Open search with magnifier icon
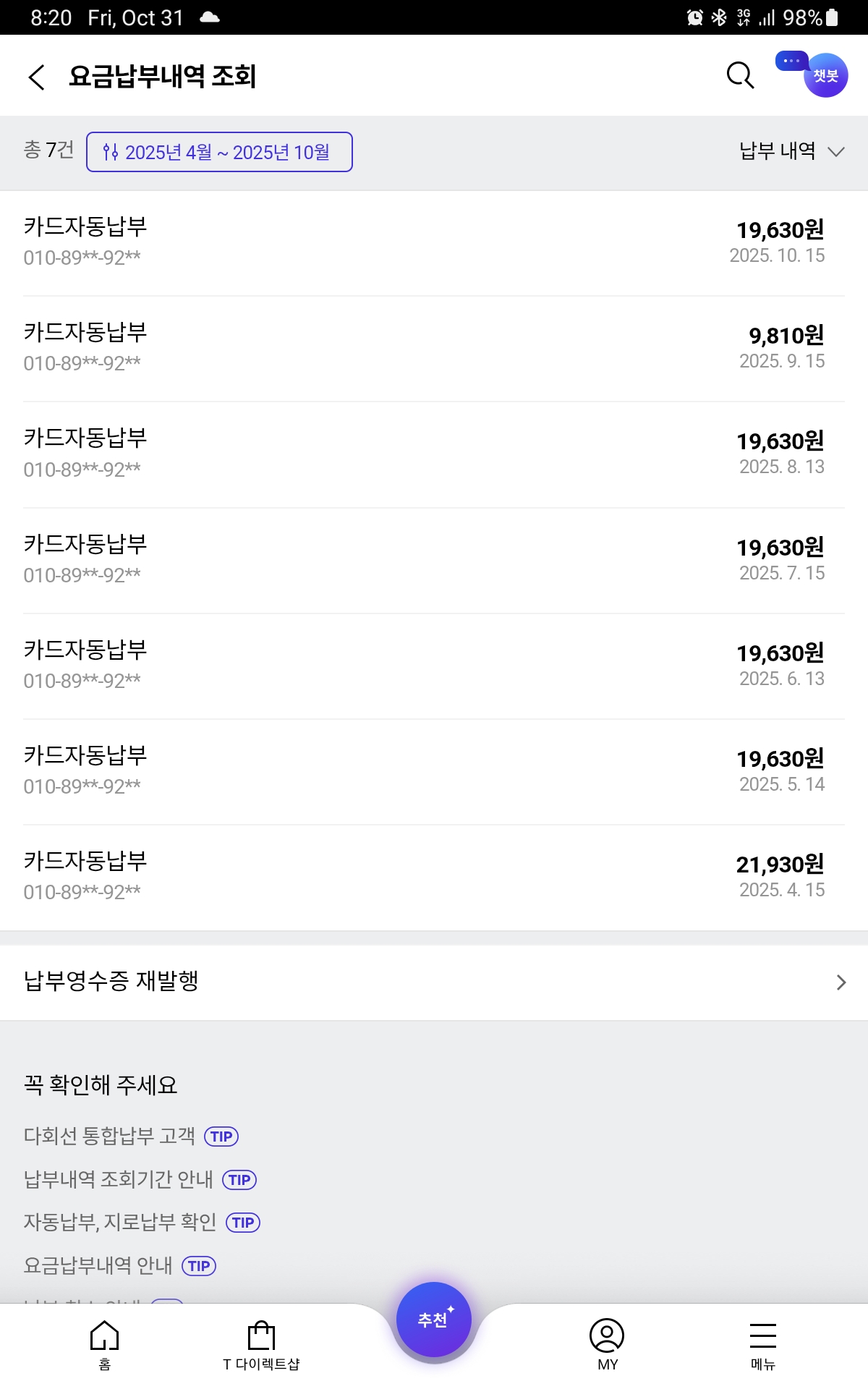 [740, 75]
